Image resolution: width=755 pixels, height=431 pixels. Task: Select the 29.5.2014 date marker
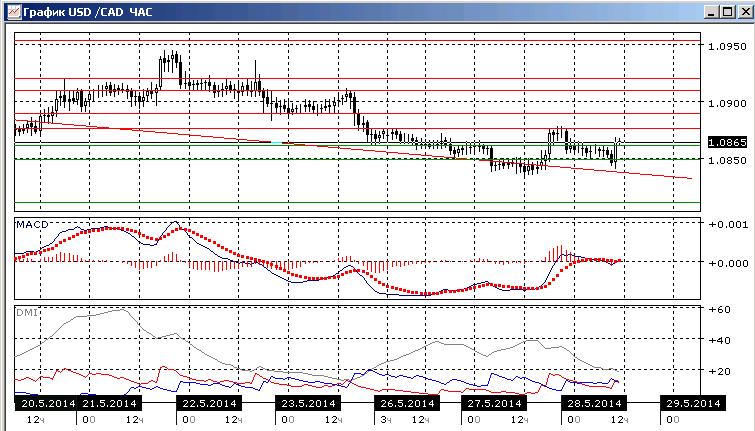pos(693,403)
